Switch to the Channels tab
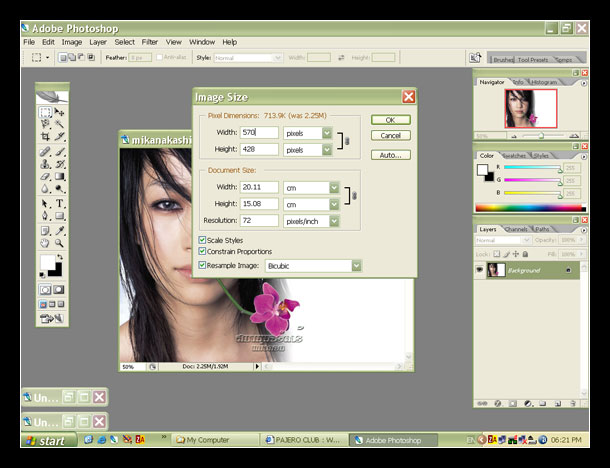 [x=517, y=229]
